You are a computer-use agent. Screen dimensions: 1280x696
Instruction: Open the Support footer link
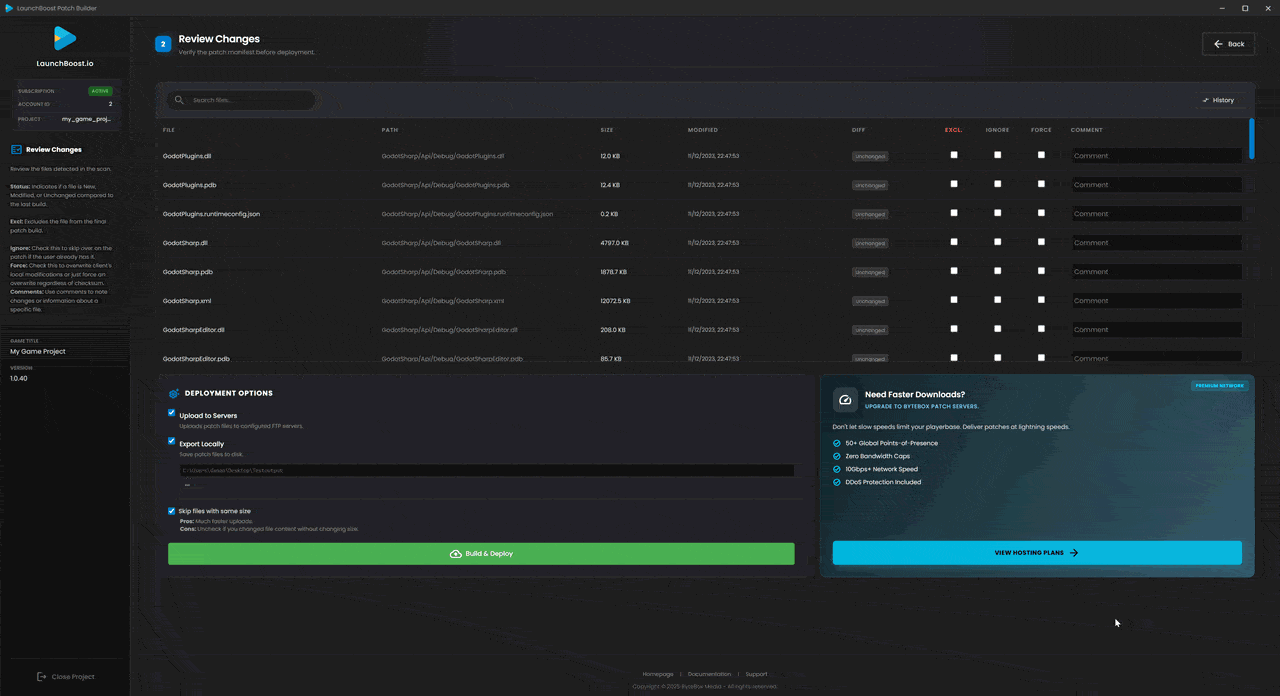coord(756,674)
